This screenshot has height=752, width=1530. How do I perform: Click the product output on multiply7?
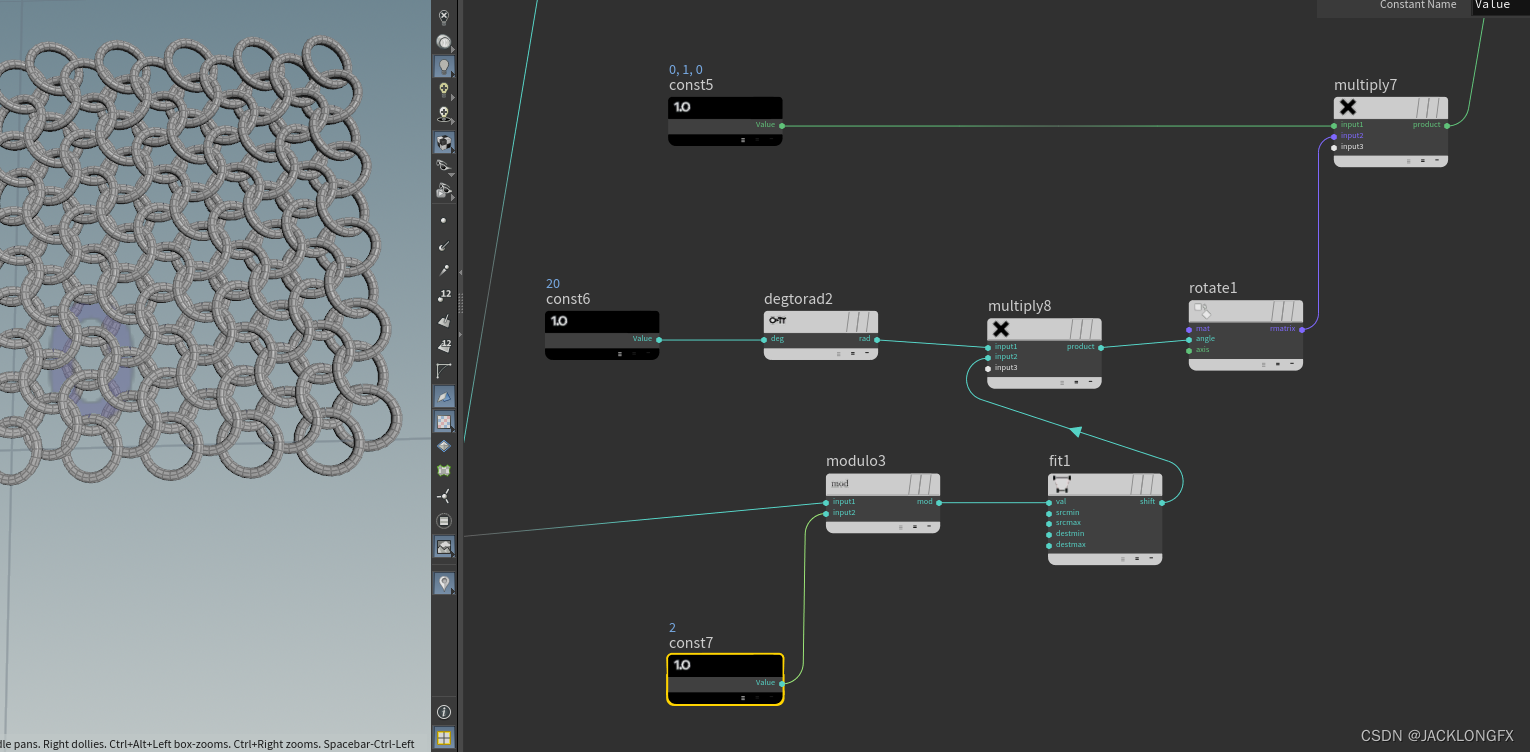(x=1446, y=125)
